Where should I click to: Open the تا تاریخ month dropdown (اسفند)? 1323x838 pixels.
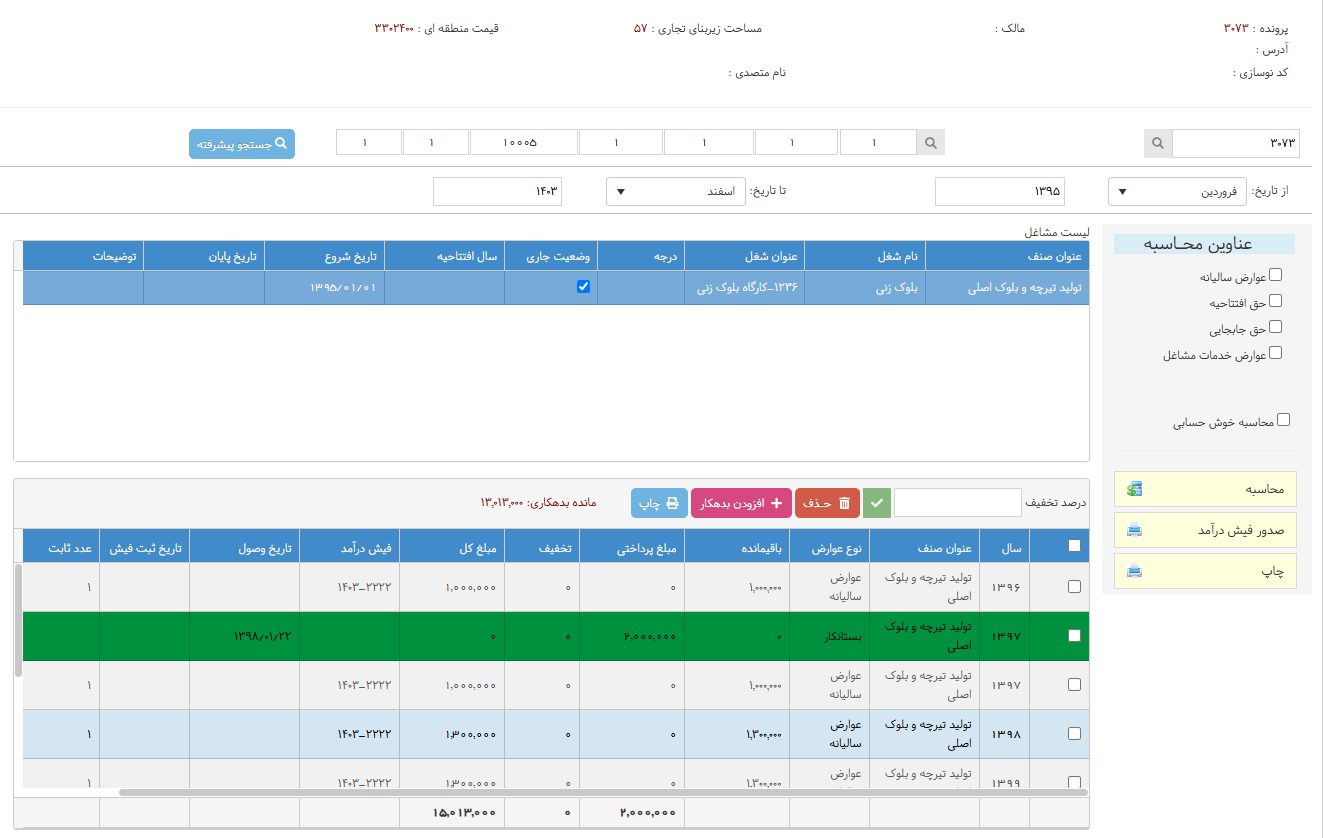[675, 191]
